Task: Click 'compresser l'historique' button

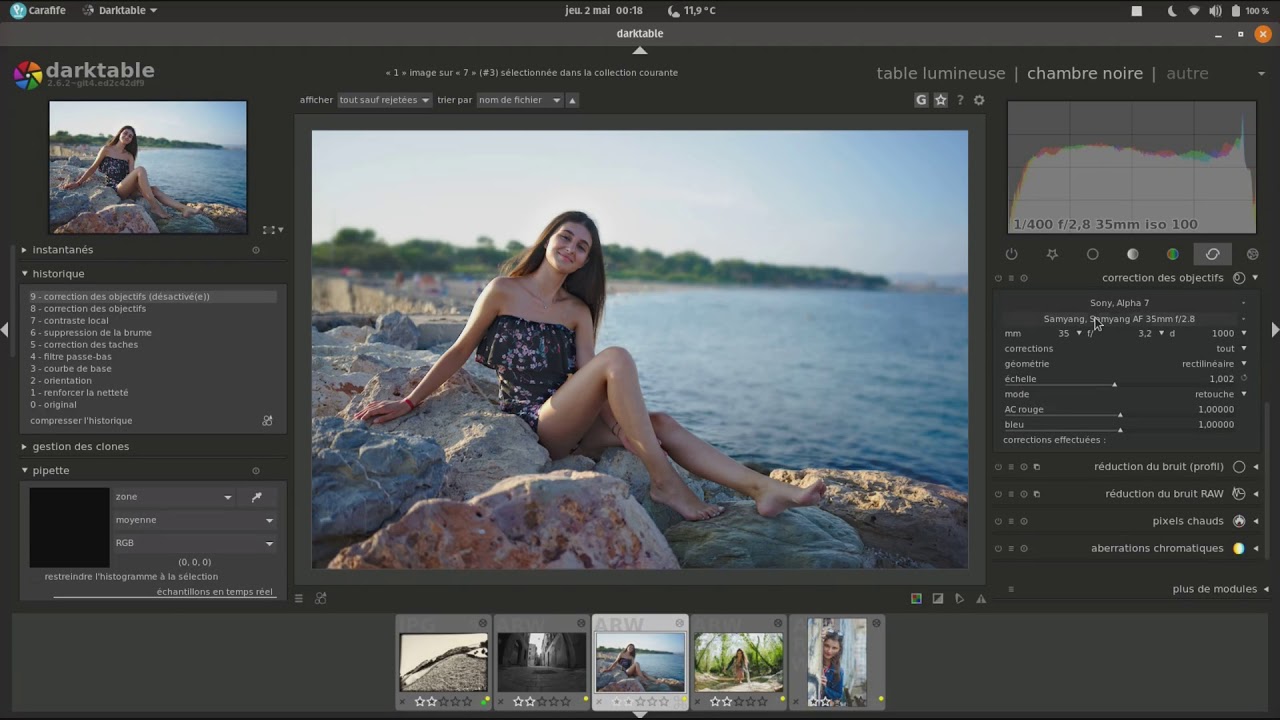Action: pyautogui.click(x=81, y=421)
